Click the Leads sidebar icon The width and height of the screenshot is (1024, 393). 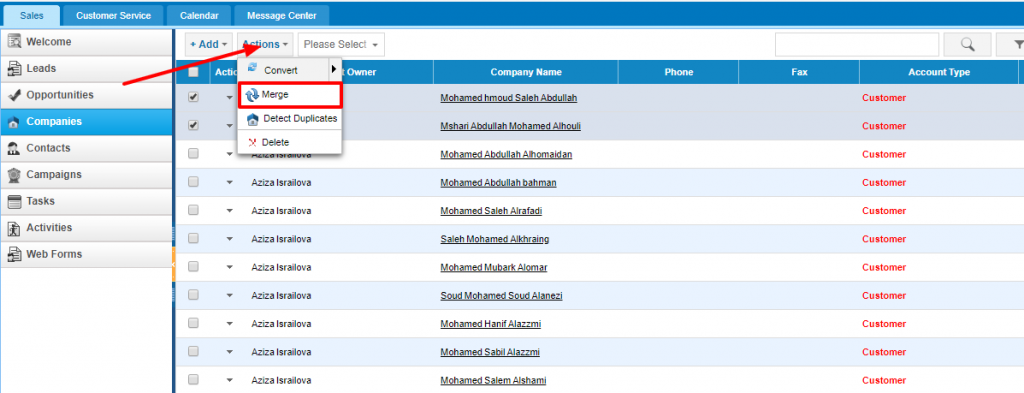[14, 68]
